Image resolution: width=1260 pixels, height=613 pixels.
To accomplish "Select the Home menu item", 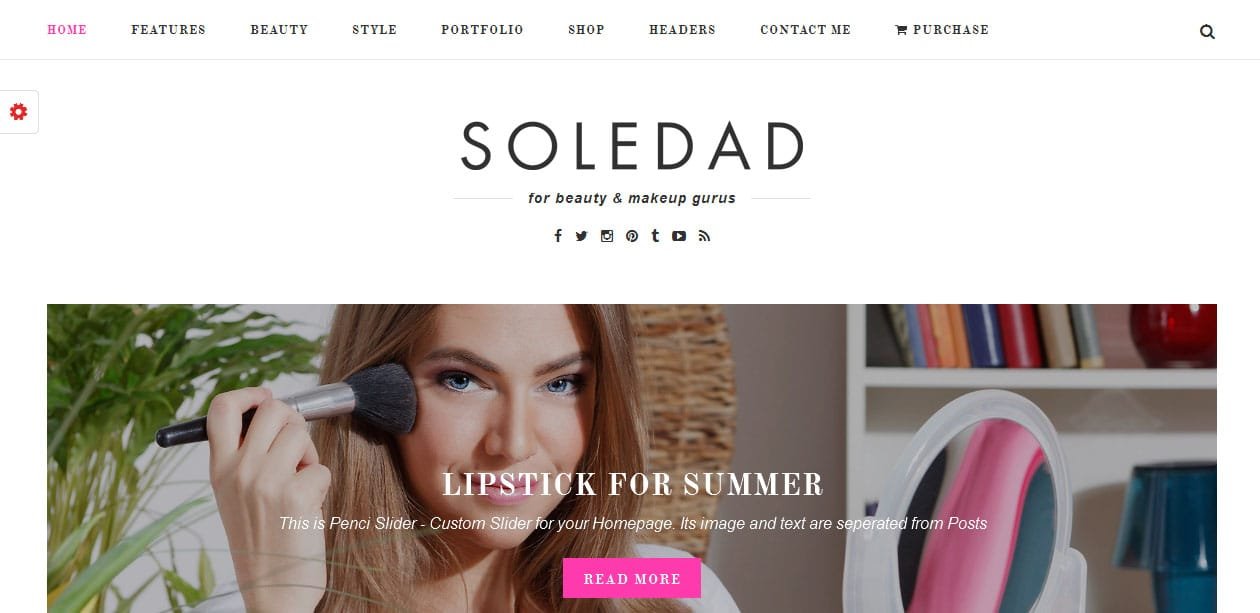I will point(67,30).
